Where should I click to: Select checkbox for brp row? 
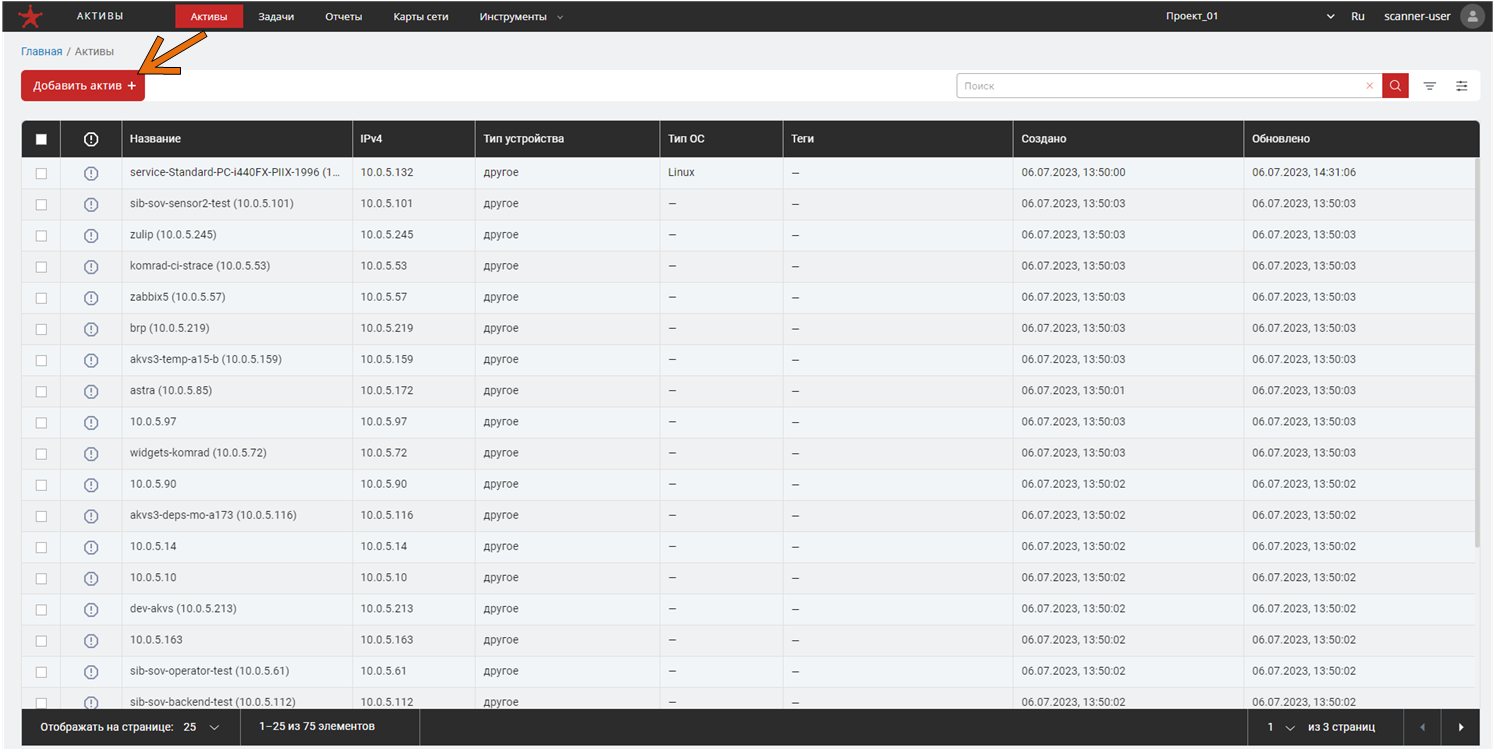pyautogui.click(x=41, y=328)
